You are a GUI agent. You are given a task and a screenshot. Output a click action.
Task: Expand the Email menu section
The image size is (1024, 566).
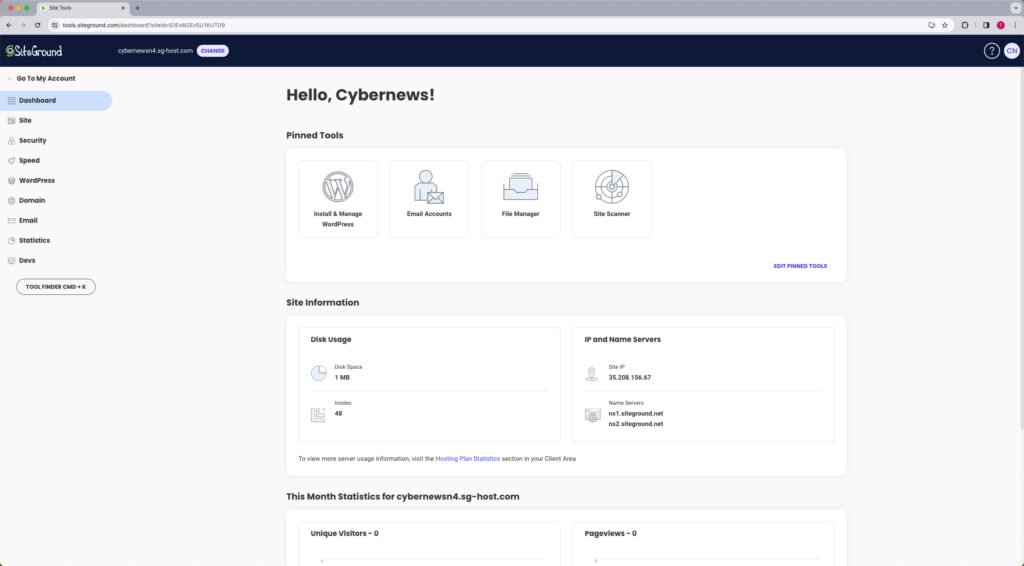pos(56,221)
